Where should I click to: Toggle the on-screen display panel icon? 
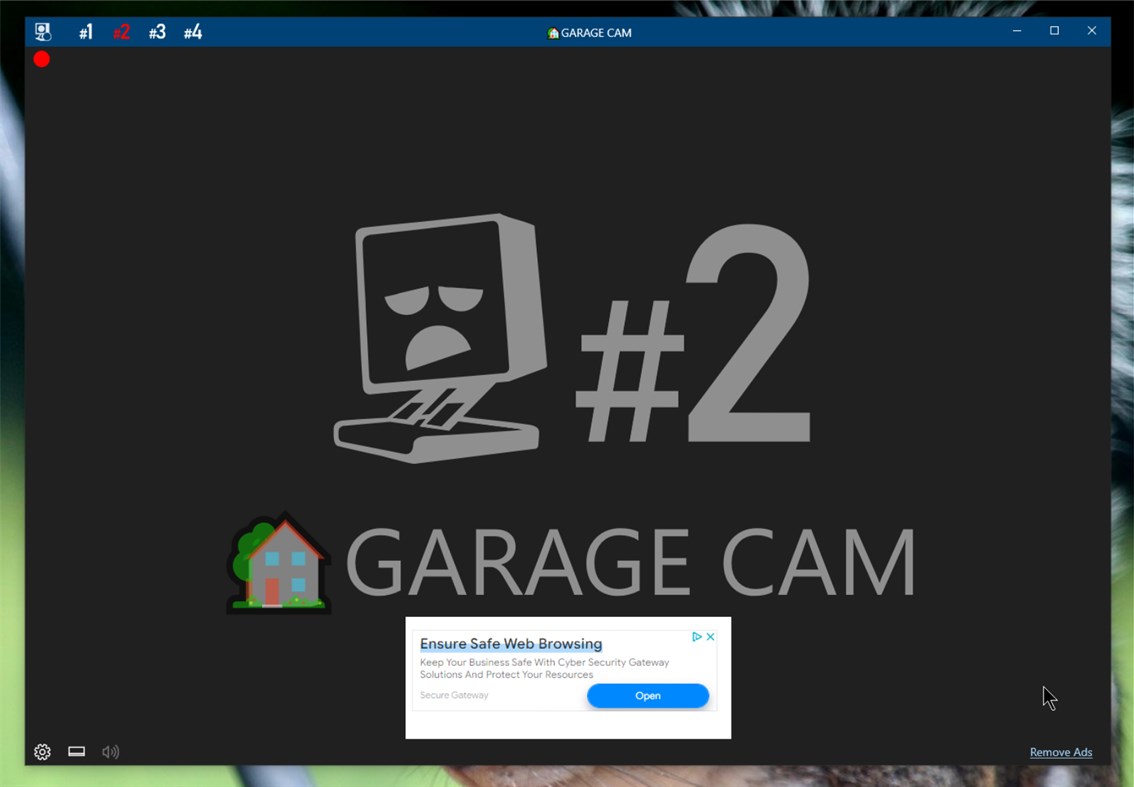[76, 751]
